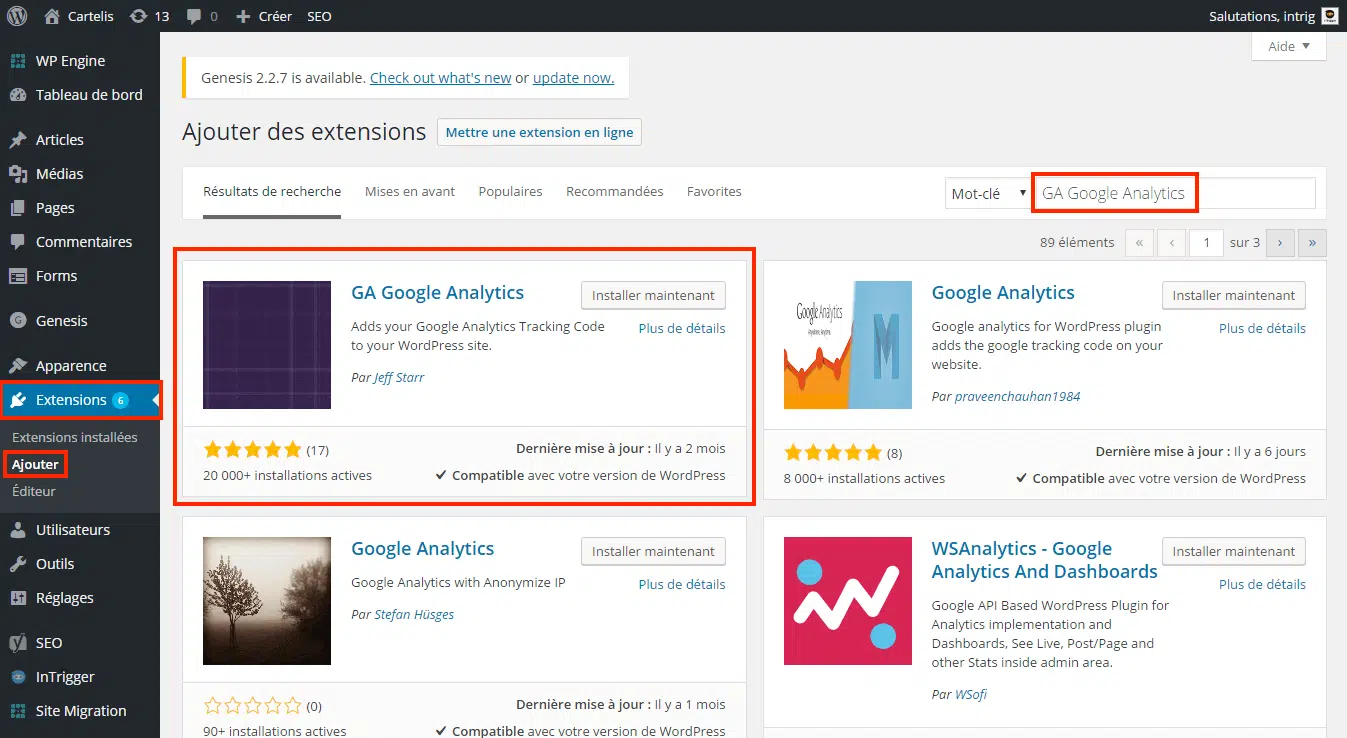Open the Créer new content menu
The width and height of the screenshot is (1347, 738).
[x=264, y=16]
